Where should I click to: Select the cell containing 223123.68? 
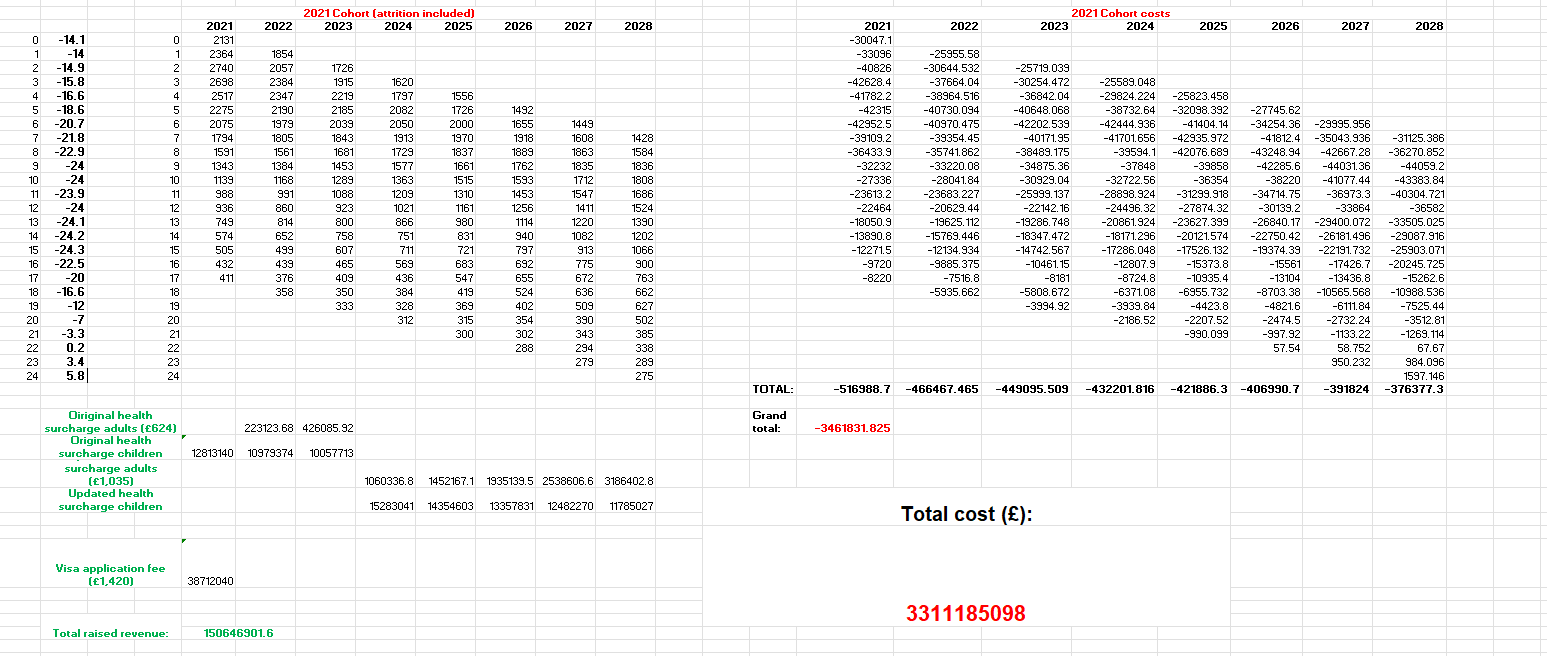point(268,428)
